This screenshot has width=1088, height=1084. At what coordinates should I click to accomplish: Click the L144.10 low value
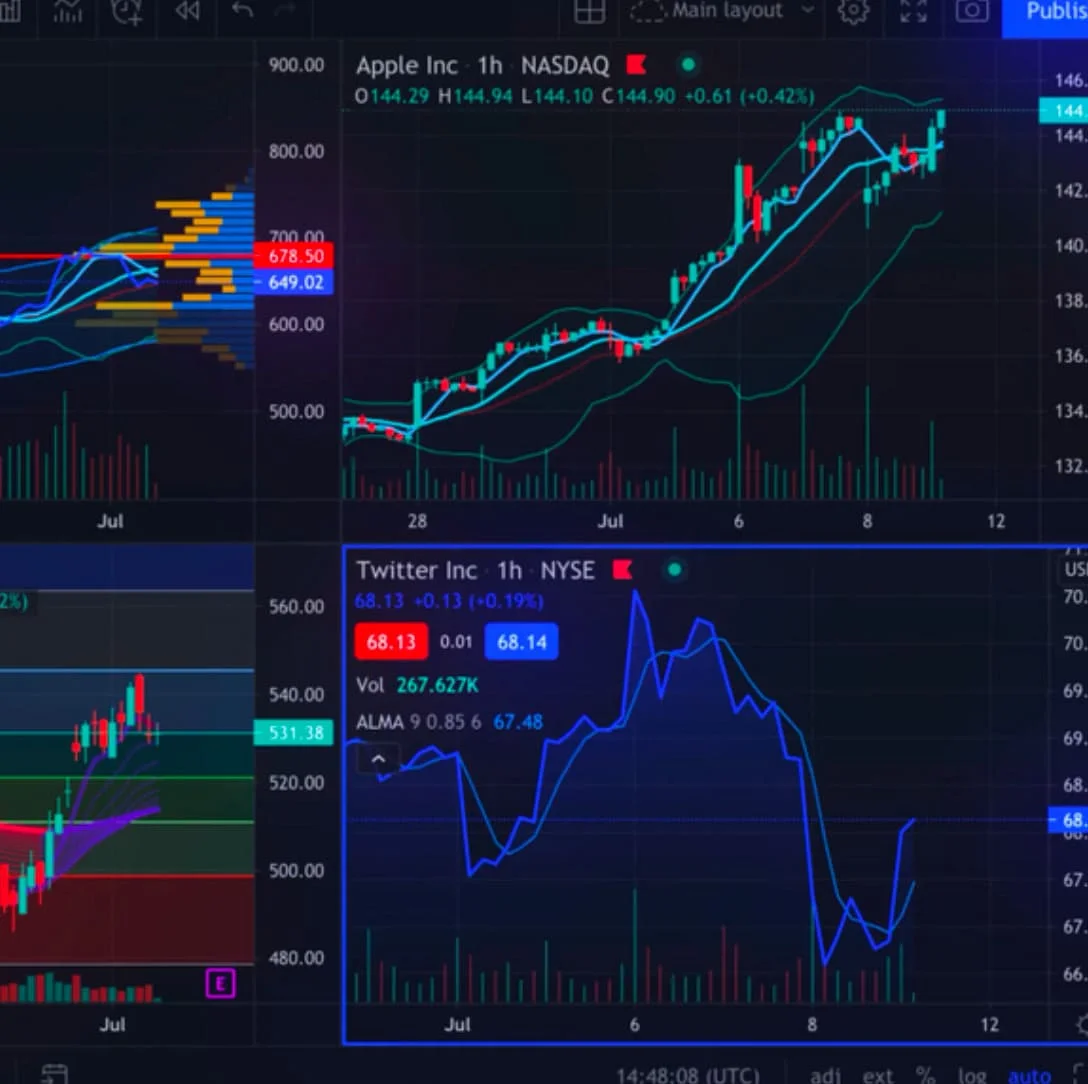coord(557,96)
